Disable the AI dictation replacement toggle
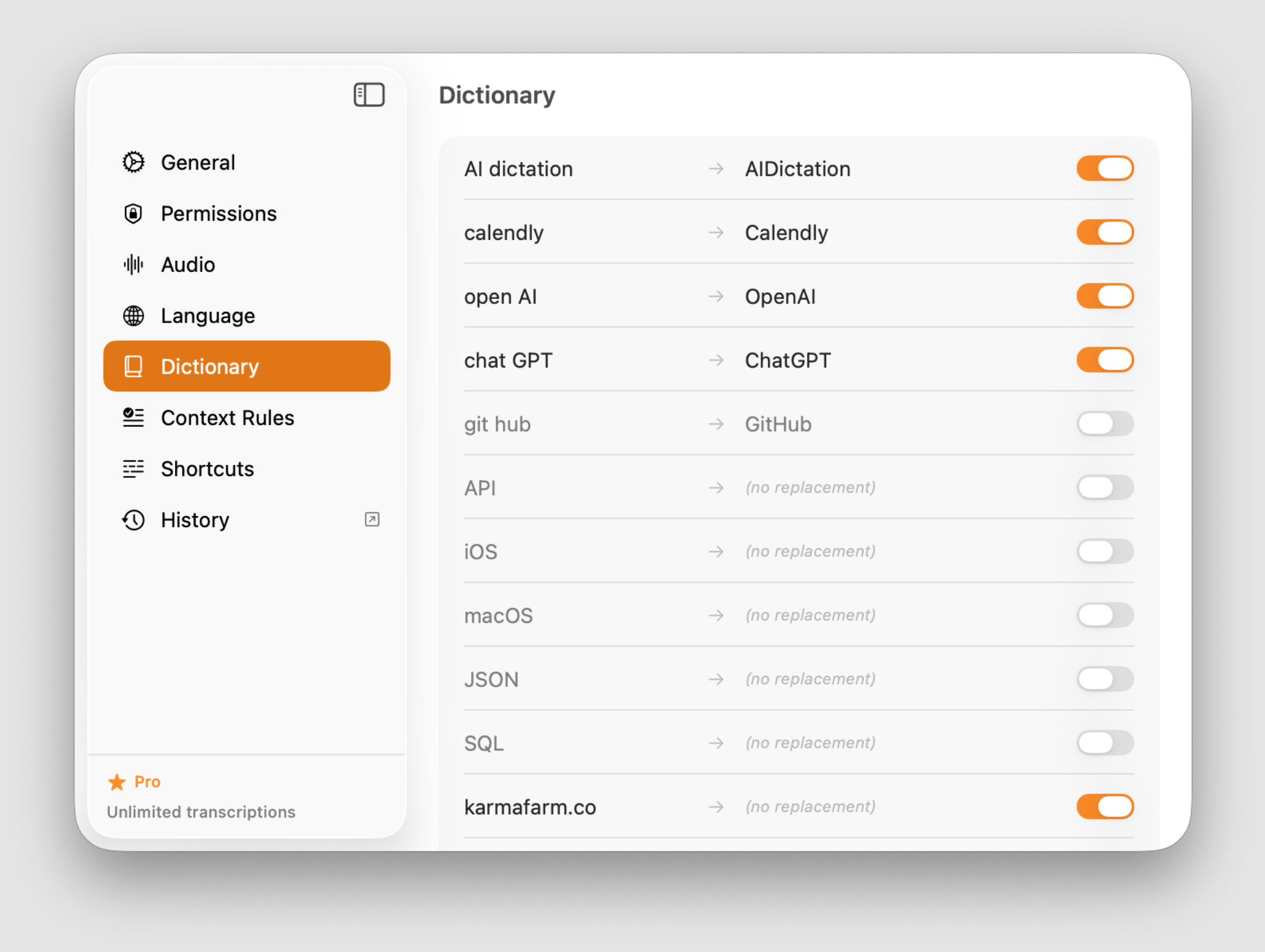 pos(1104,168)
